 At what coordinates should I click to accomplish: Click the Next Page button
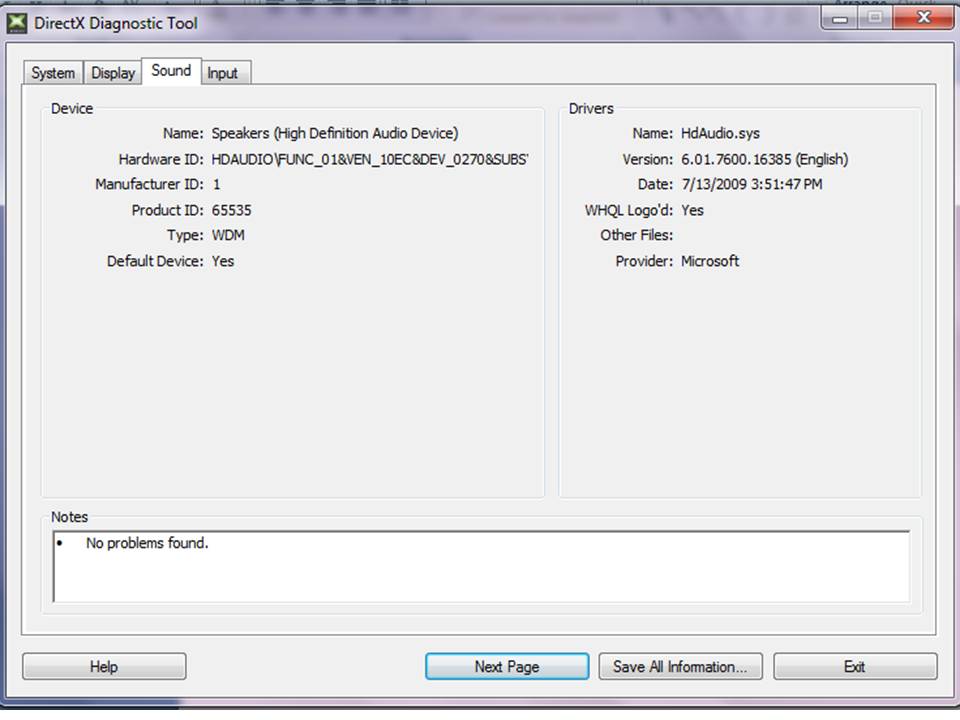(507, 666)
